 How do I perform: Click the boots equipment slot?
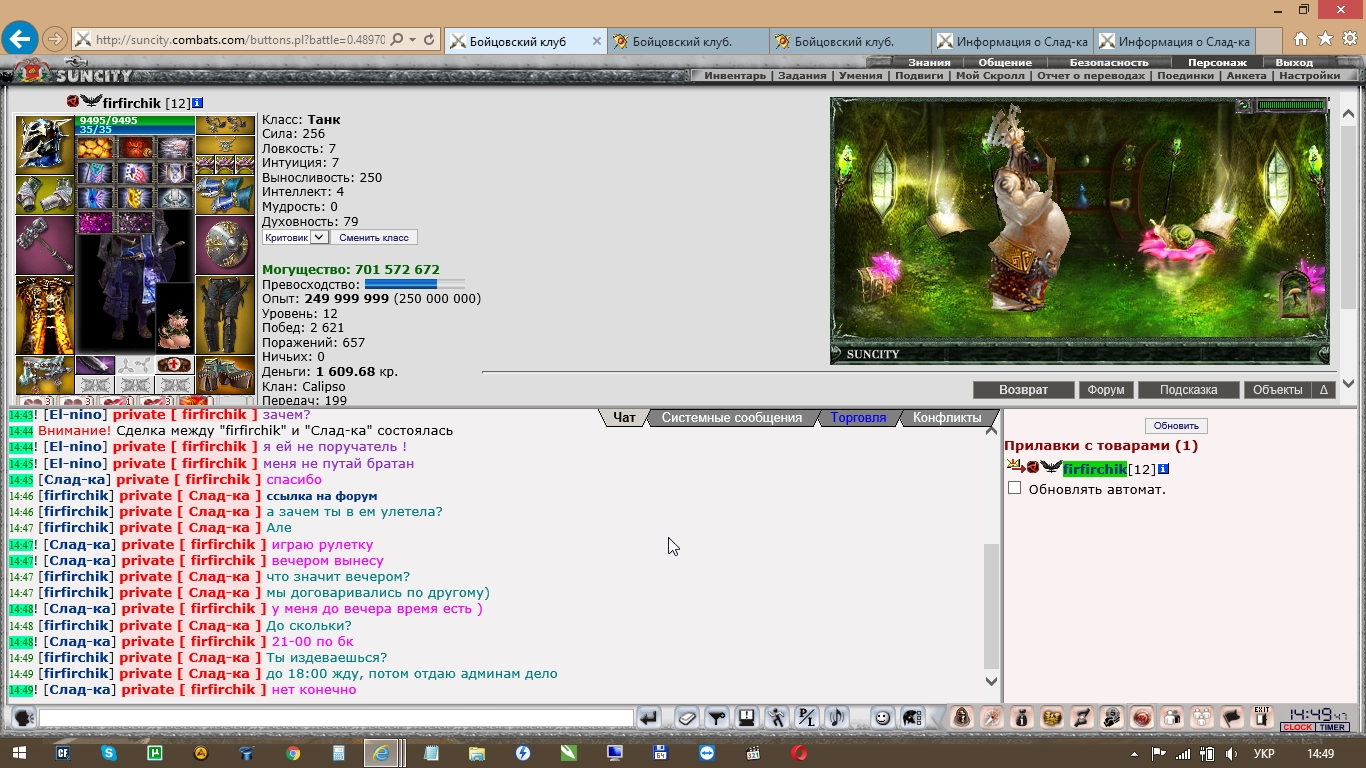[x=224, y=375]
